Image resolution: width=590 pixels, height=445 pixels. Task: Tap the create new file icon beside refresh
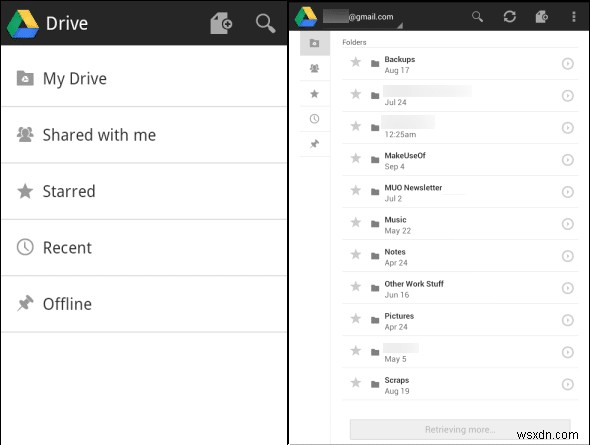[x=541, y=17]
